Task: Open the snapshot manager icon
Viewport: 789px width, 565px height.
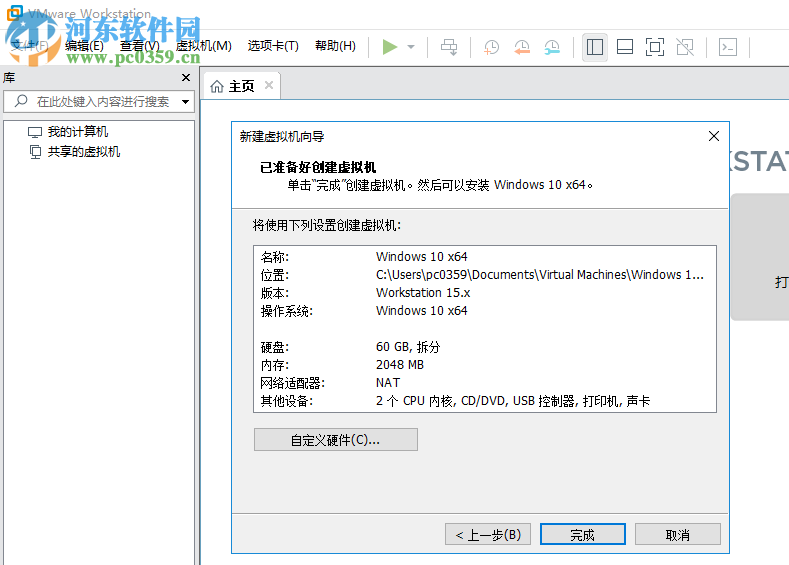Action: pyautogui.click(x=552, y=47)
